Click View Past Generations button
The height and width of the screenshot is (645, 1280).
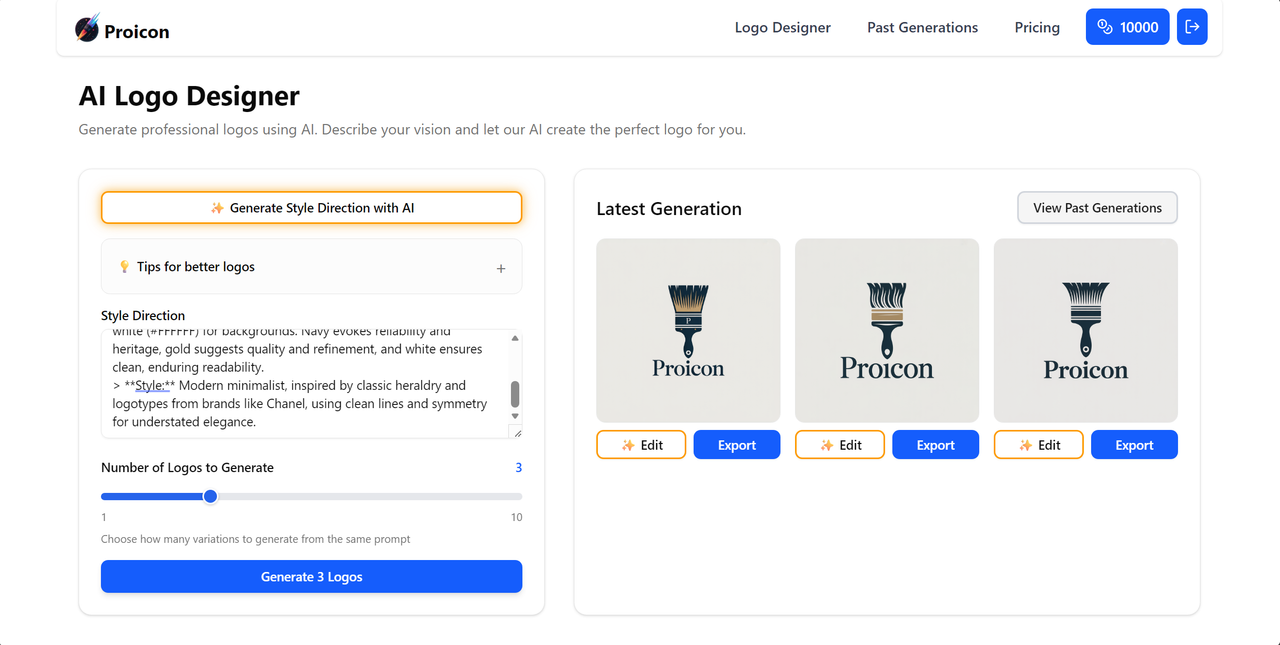1098,208
